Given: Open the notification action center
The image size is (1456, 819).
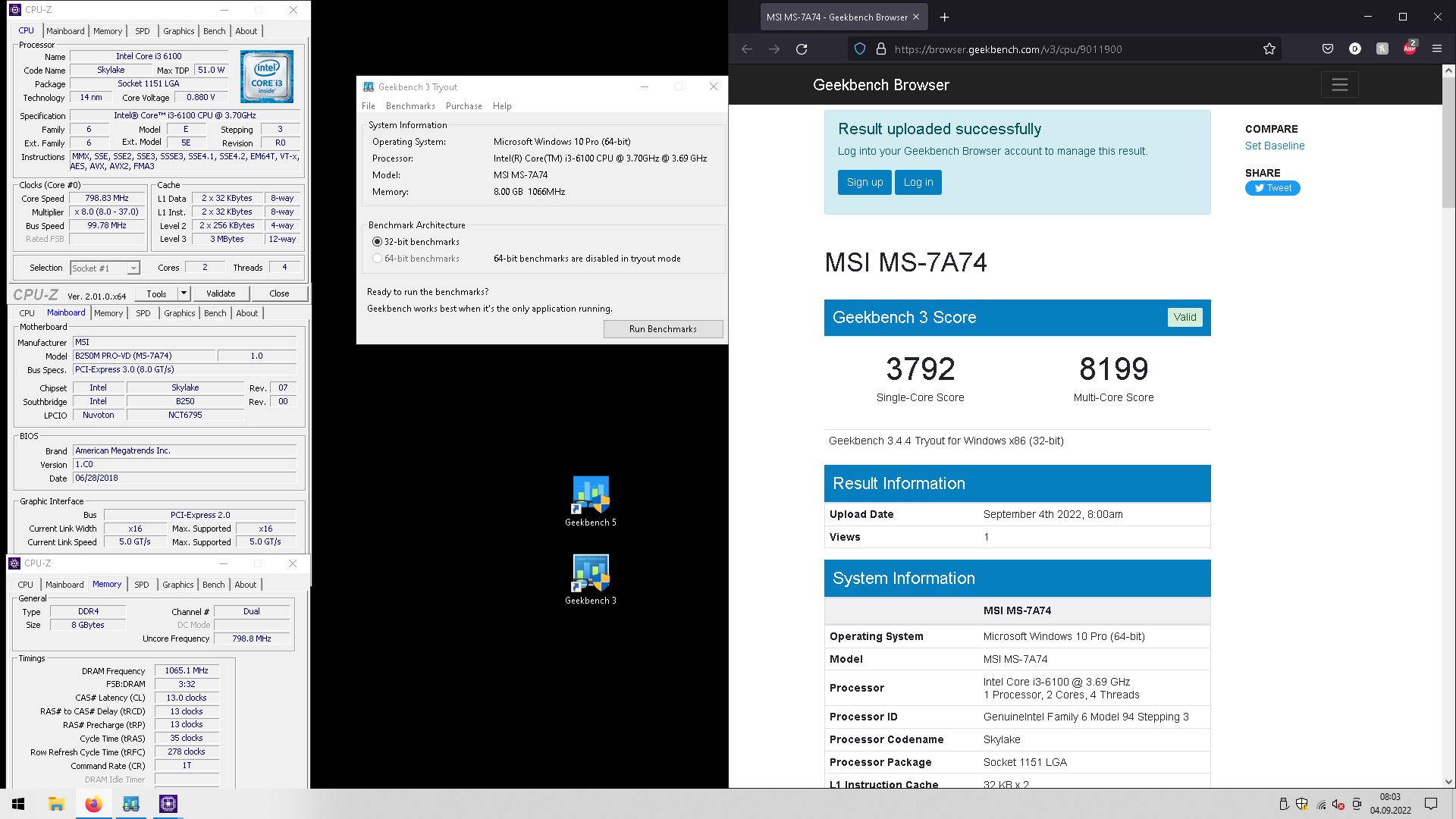Looking at the screenshot, I should [1431, 804].
